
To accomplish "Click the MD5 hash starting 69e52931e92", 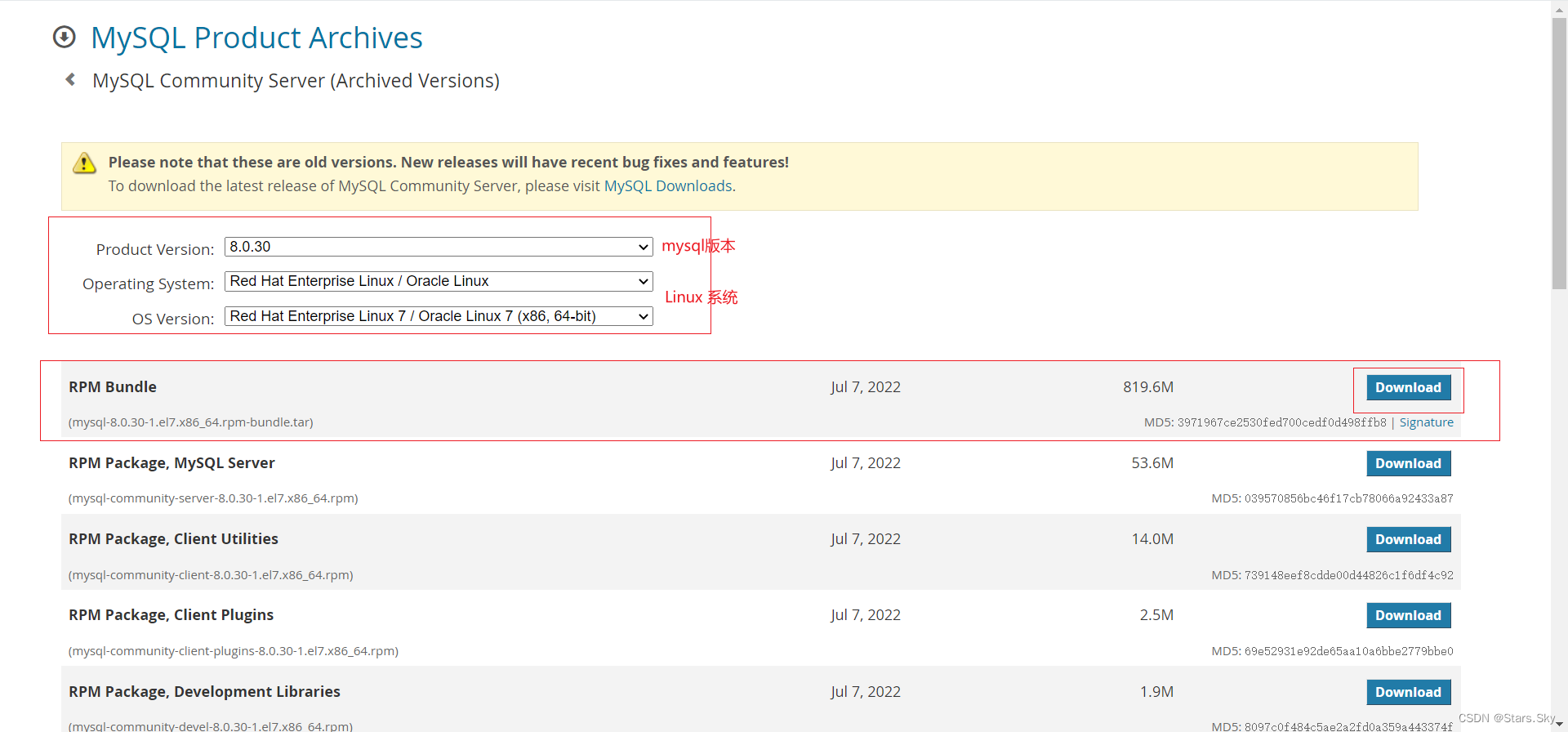I will coord(1348,651).
